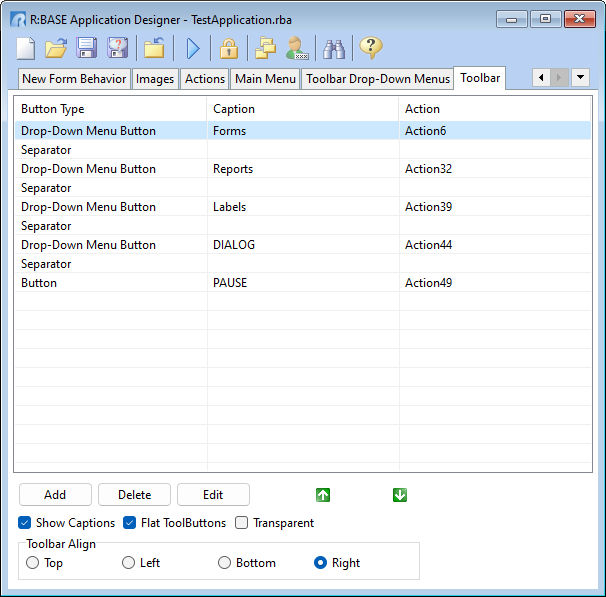Click the Add button
The image size is (606, 597).
tap(55, 495)
